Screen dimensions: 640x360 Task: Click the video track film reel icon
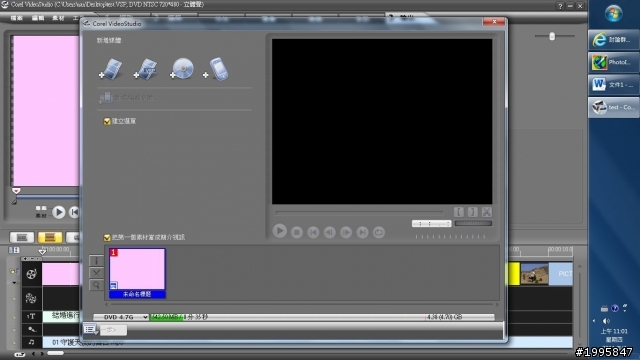pyautogui.click(x=31, y=274)
